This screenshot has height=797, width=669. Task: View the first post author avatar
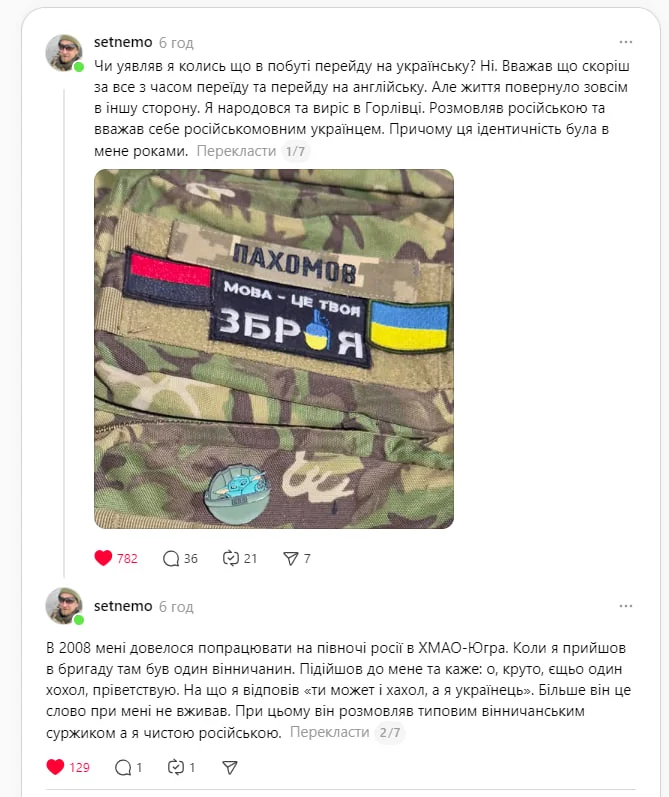click(64, 53)
